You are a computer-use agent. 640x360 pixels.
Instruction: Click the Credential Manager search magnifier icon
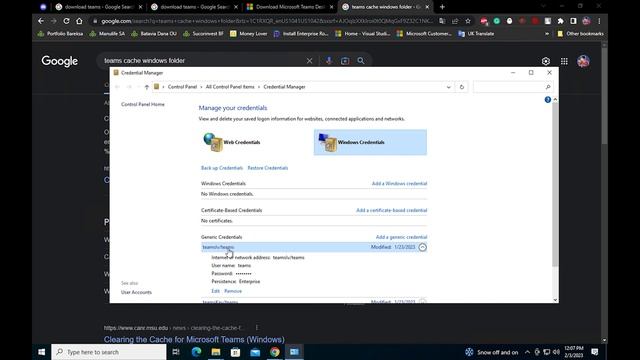click(548, 87)
